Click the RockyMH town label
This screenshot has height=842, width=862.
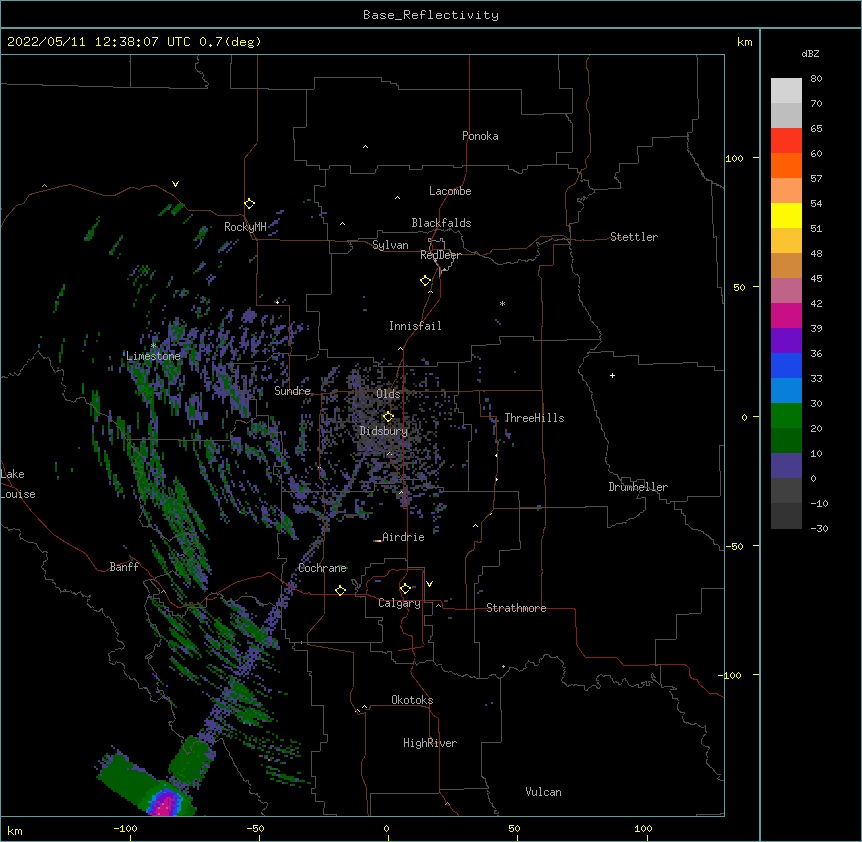coord(245,227)
